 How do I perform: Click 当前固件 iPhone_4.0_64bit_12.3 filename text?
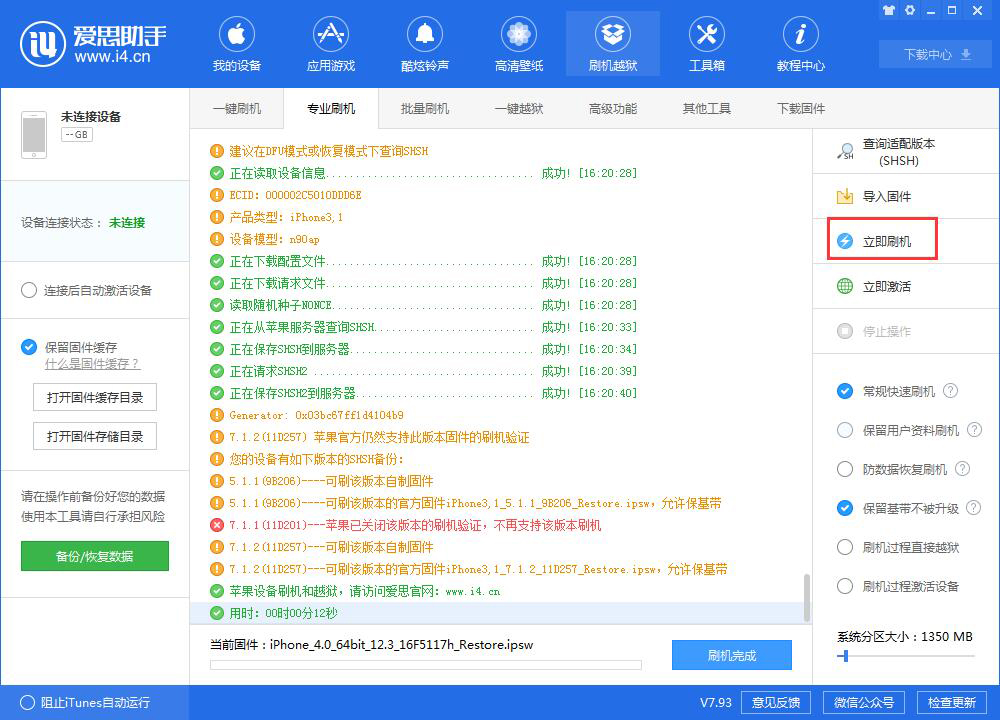pos(401,645)
